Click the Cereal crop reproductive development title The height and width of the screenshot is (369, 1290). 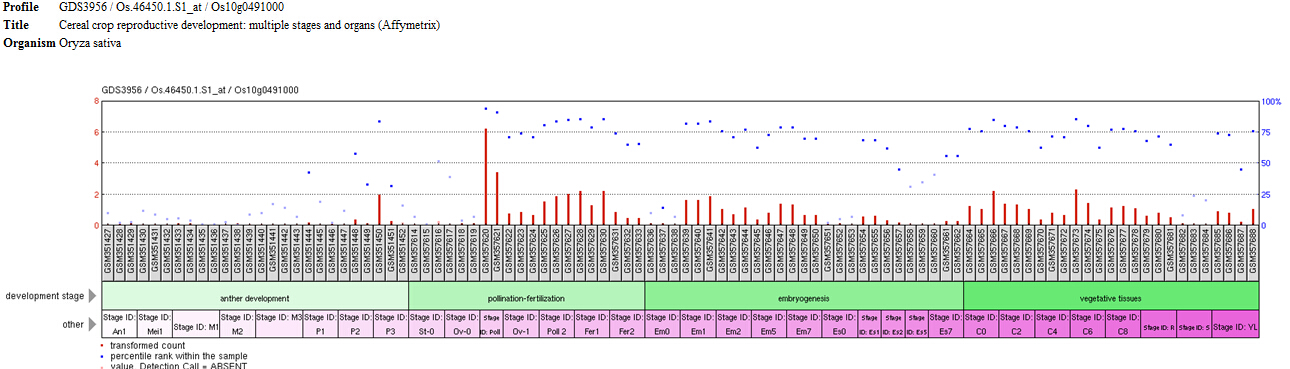coord(249,24)
